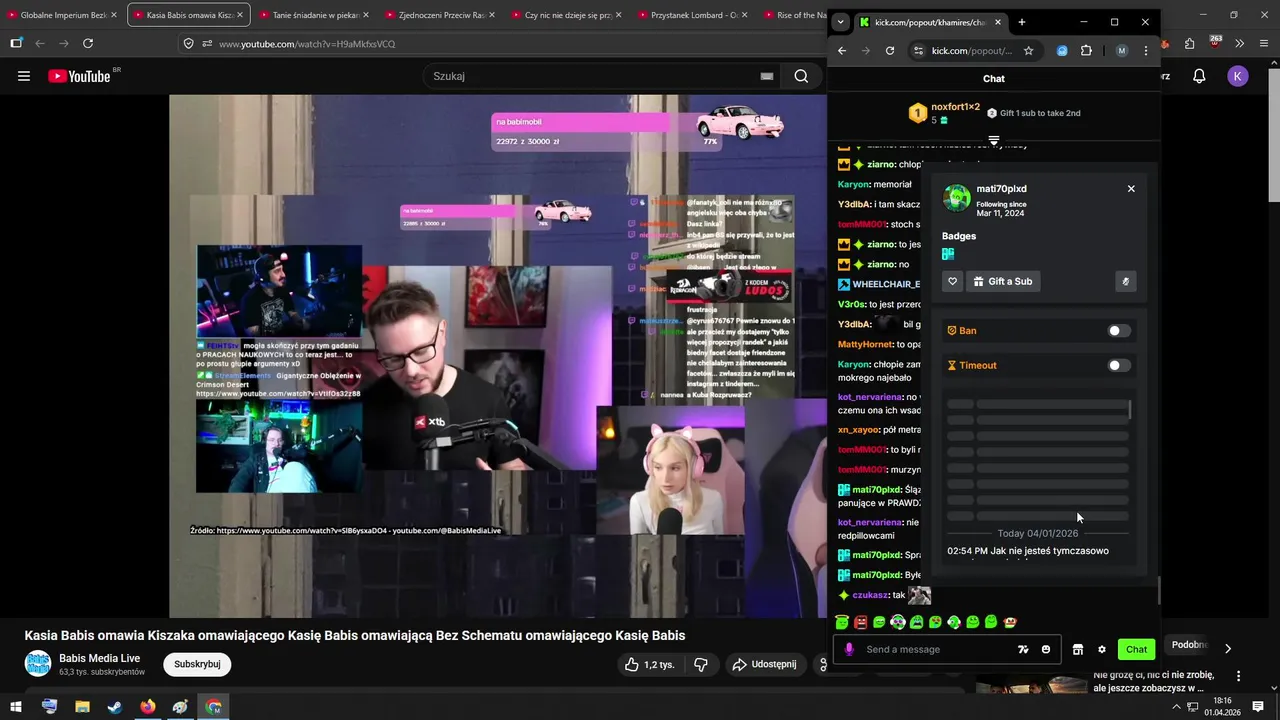Open the on-screen keyboard in YouTube search

tap(767, 76)
